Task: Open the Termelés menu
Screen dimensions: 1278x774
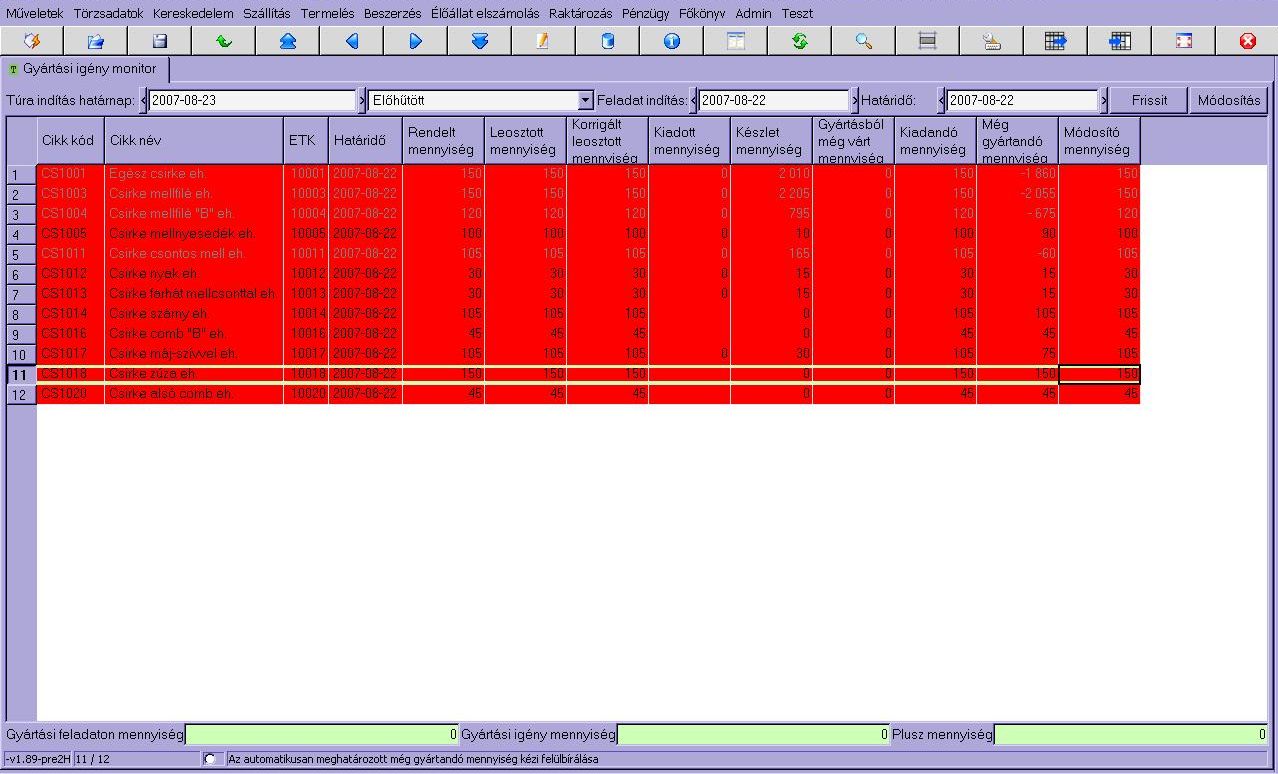Action: point(327,14)
